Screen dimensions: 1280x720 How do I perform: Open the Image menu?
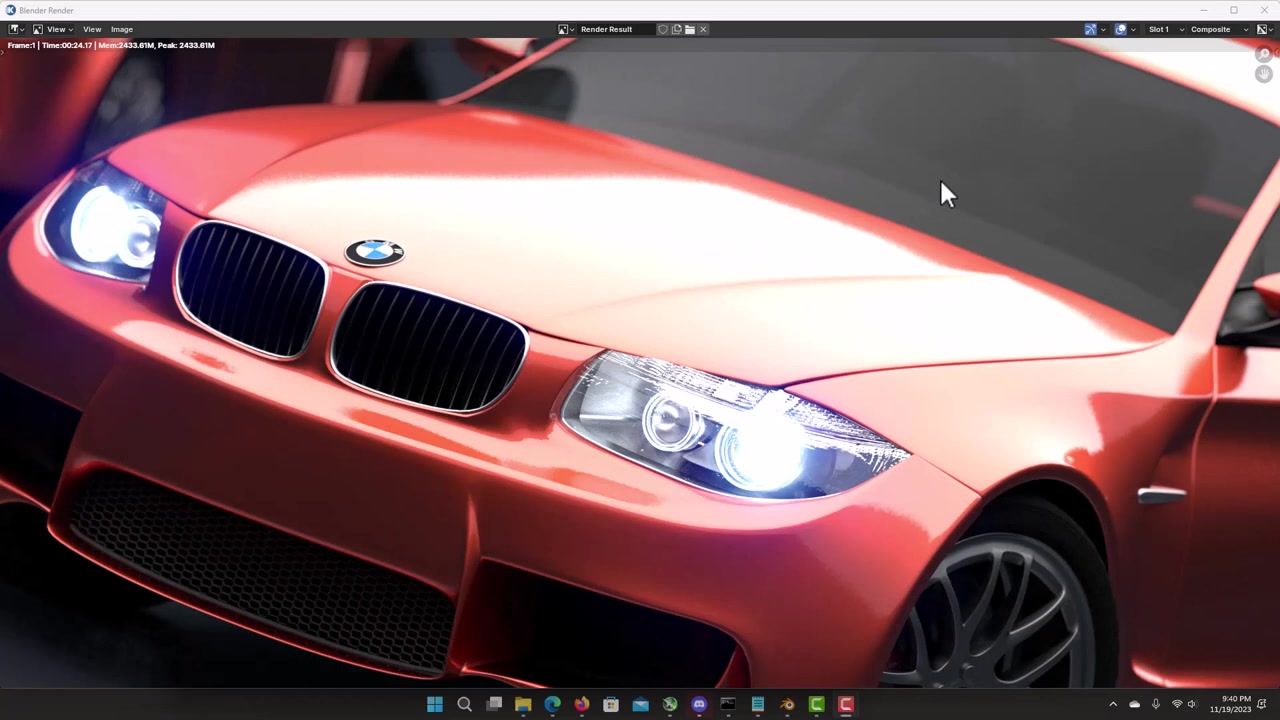pos(122,29)
